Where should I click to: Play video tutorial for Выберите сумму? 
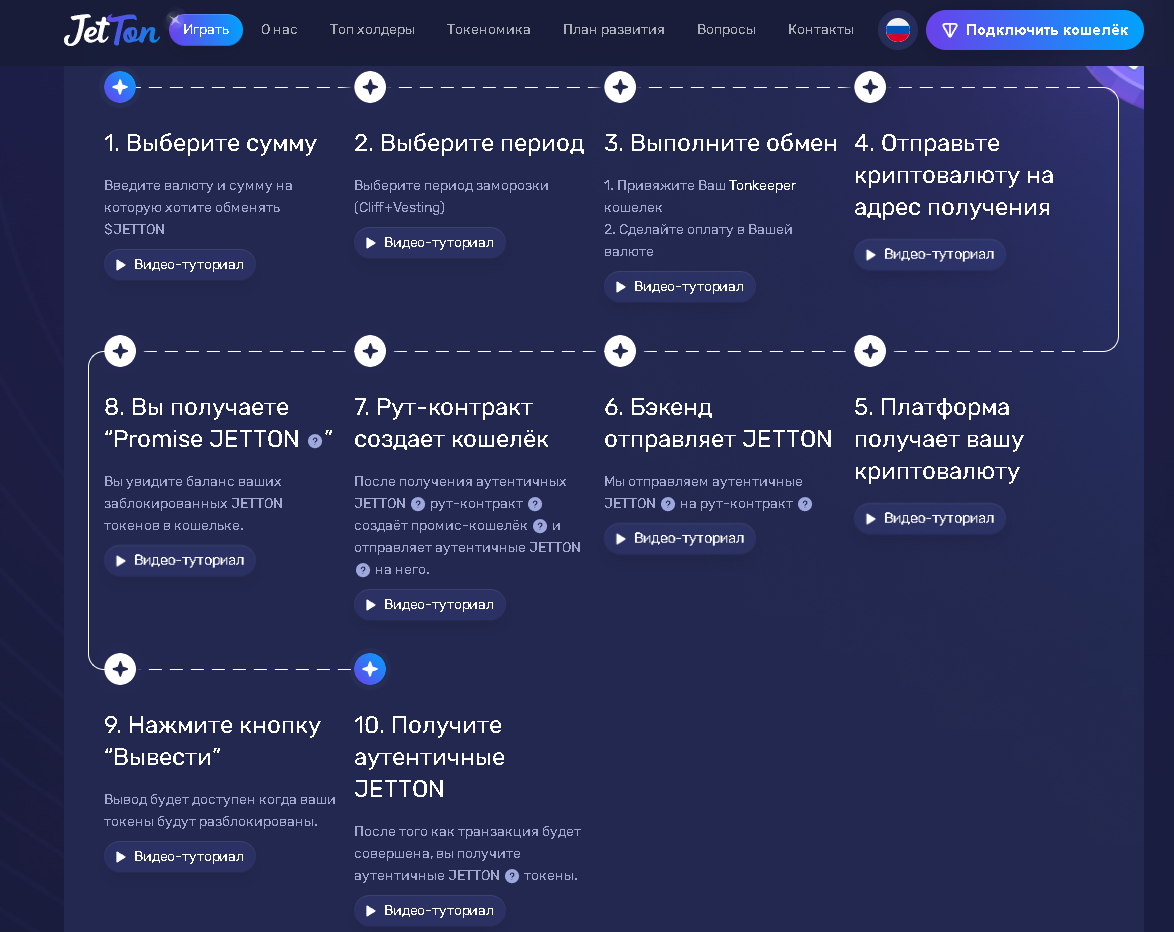(180, 265)
